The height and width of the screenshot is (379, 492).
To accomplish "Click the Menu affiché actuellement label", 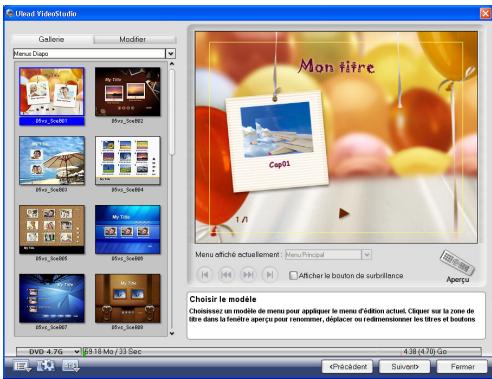I will click(x=238, y=255).
